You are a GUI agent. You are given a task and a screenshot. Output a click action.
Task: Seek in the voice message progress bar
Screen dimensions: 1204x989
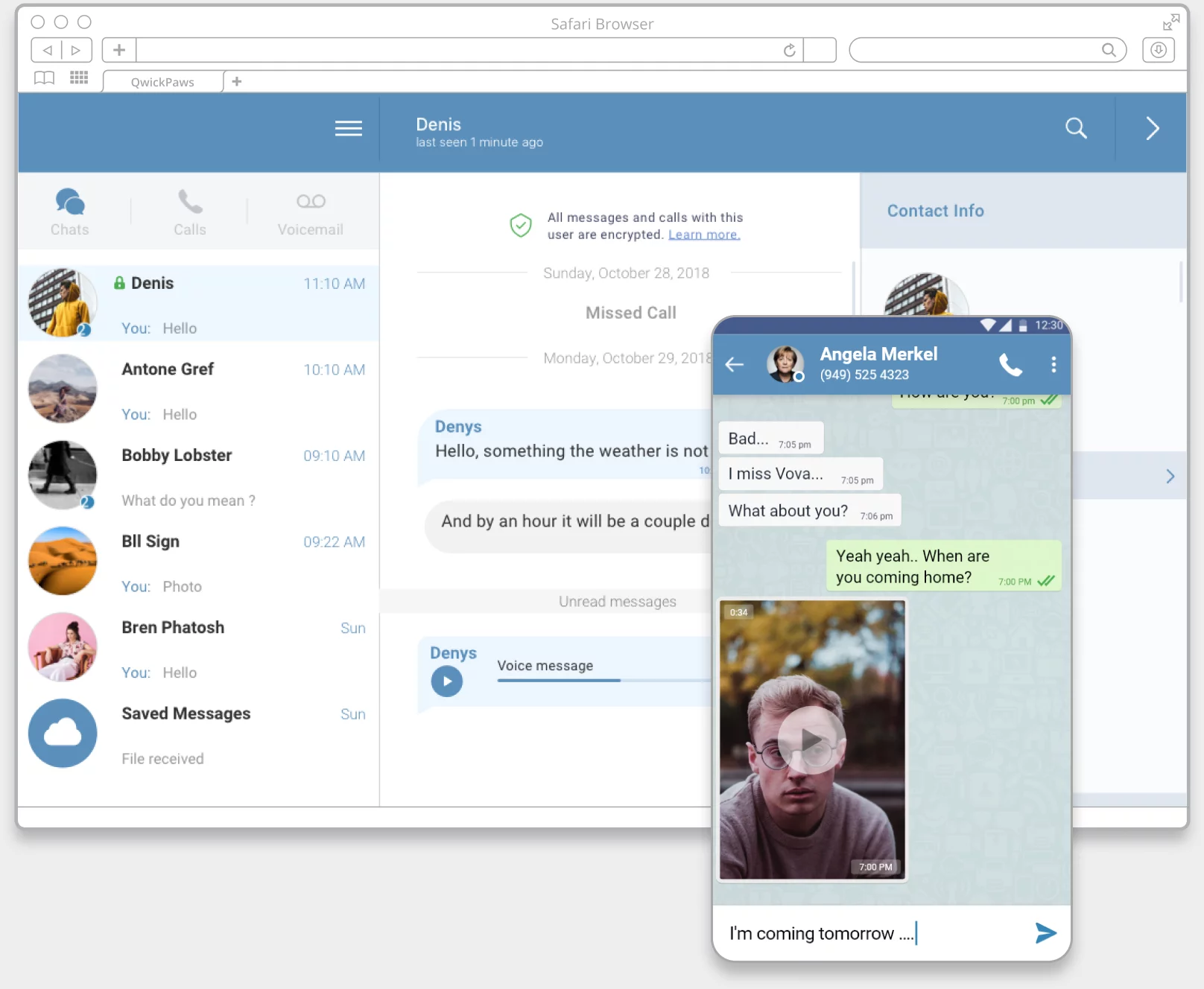603,680
